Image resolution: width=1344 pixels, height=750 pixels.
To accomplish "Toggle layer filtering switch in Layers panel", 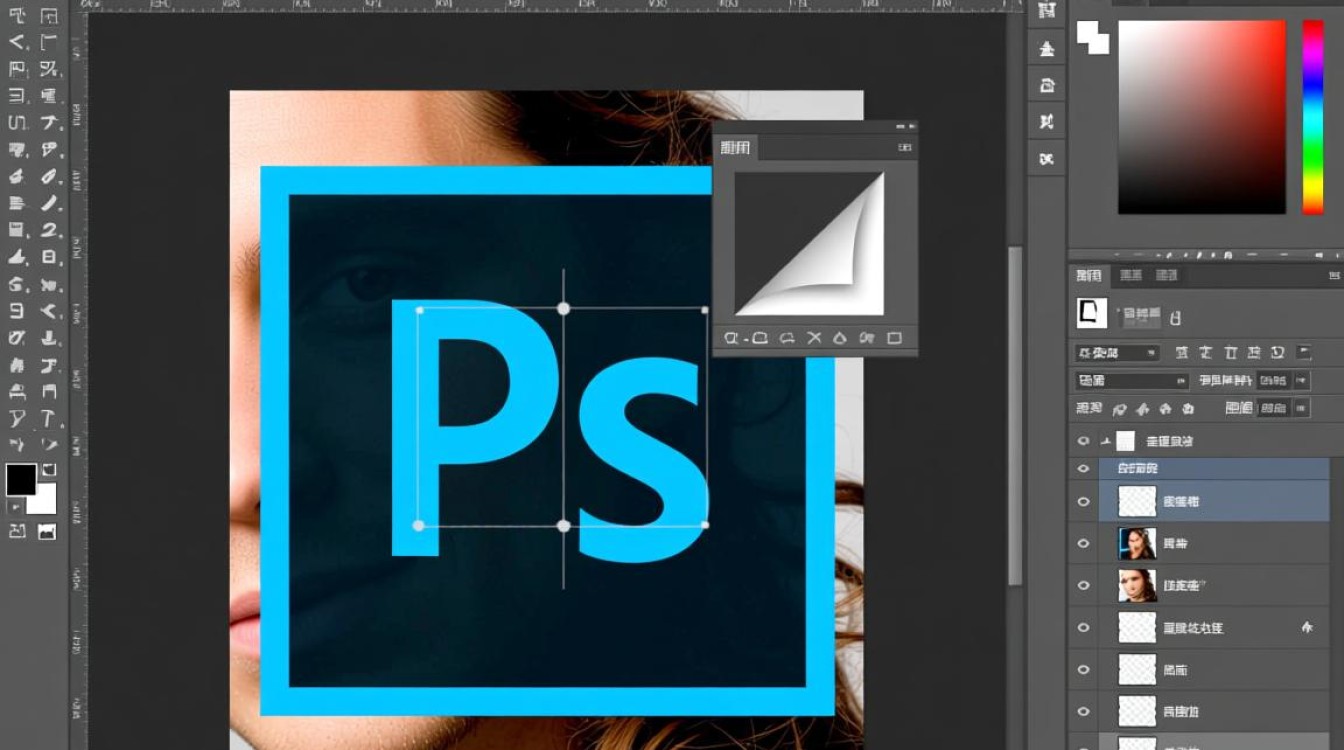I will point(1304,352).
